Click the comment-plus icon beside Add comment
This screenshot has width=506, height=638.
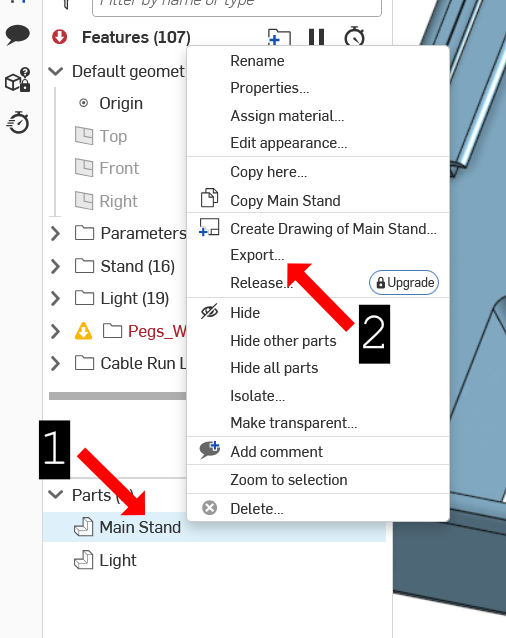pyautogui.click(x=209, y=450)
